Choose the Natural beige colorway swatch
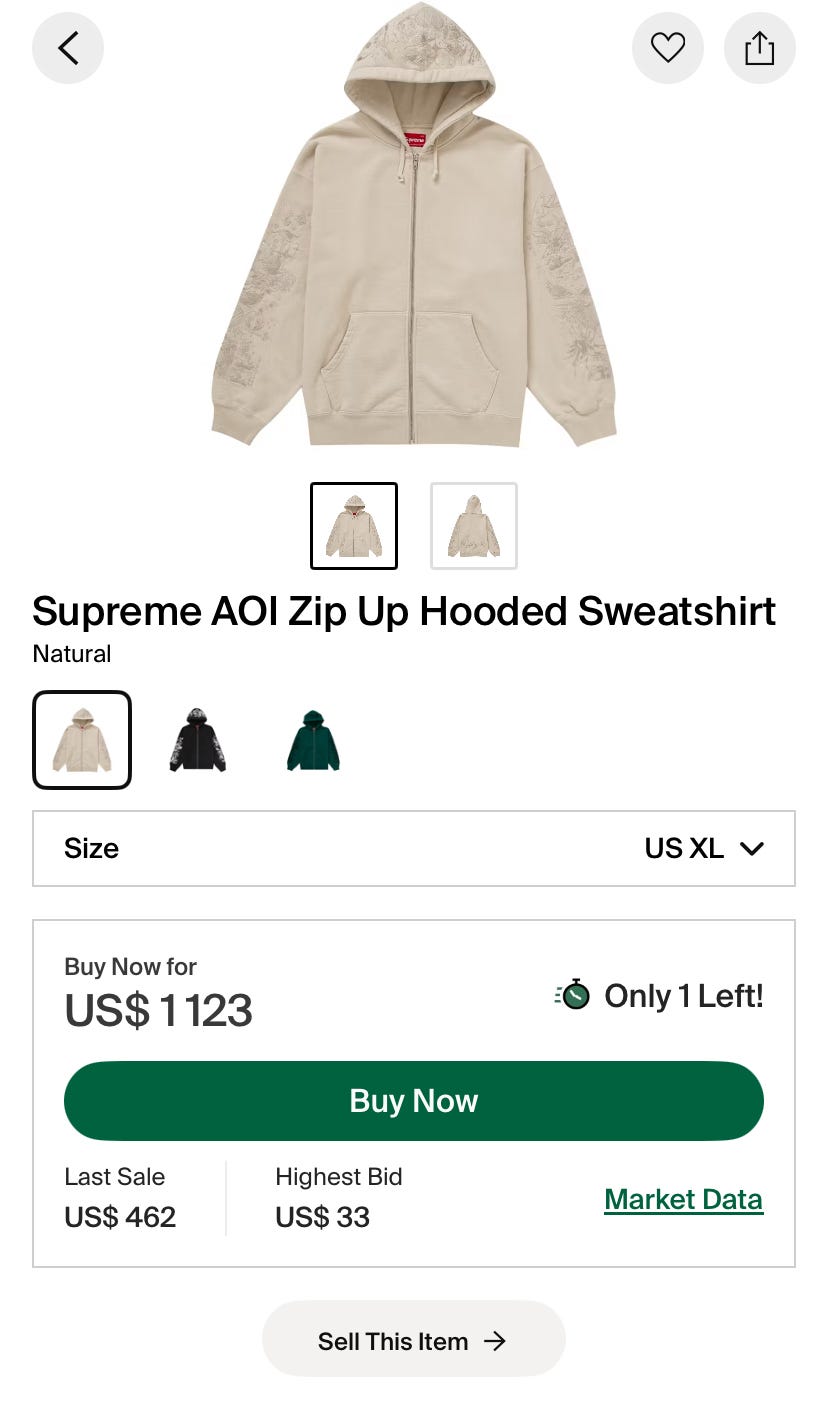Image resolution: width=828 pixels, height=1409 pixels. [x=82, y=740]
